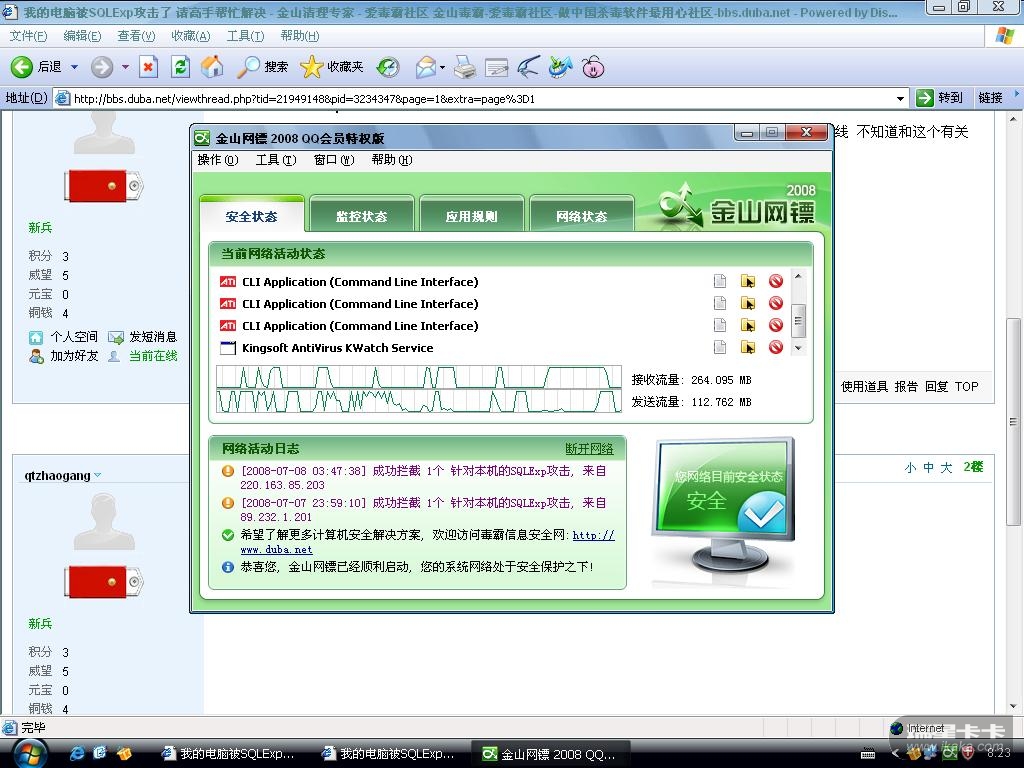This screenshot has width=1024, height=768.
Task: Open dropdown next to qtzhaogang username
Action: [x=98, y=475]
